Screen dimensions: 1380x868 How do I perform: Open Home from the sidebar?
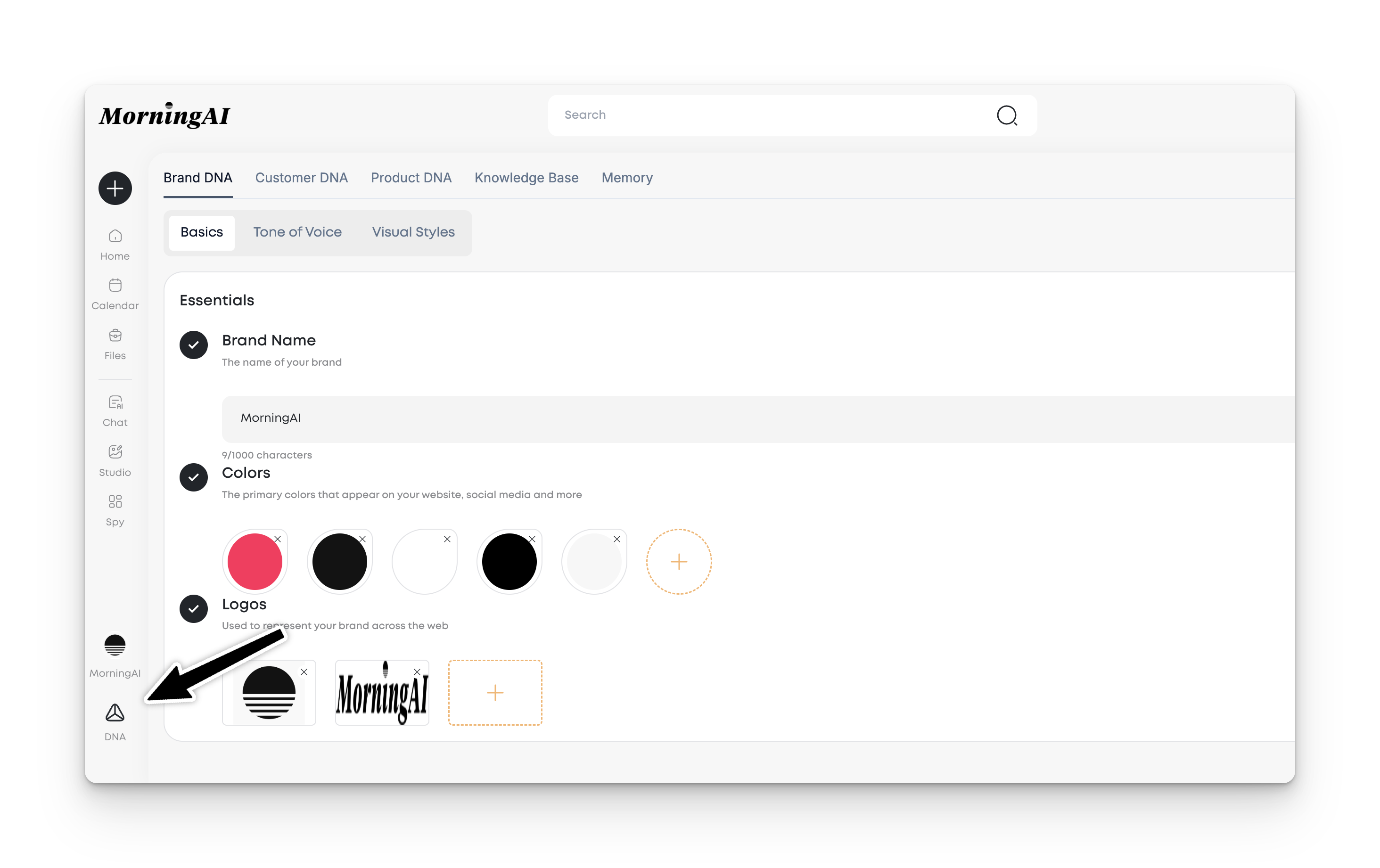click(x=115, y=245)
